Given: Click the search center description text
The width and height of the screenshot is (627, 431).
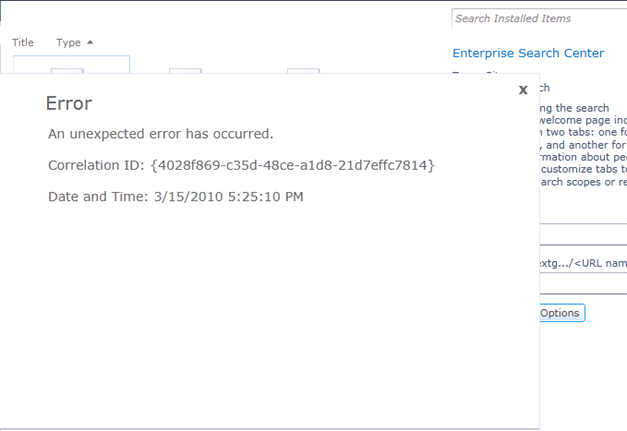Looking at the screenshot, I should [583, 145].
